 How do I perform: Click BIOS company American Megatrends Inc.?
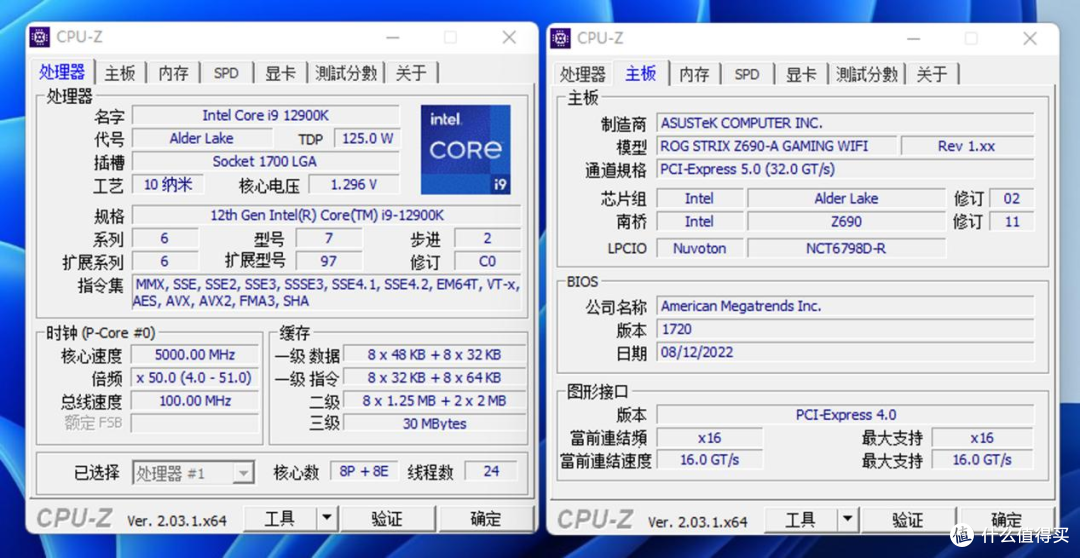click(x=845, y=306)
